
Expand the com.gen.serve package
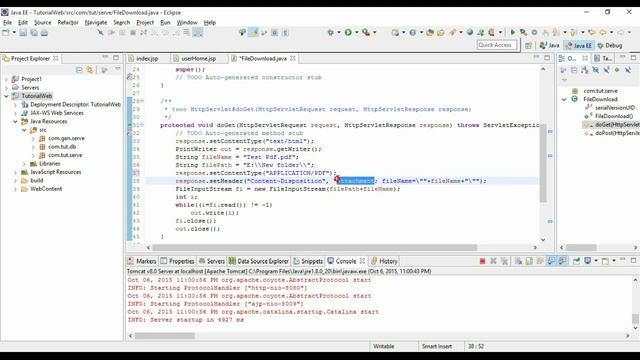click(33, 138)
